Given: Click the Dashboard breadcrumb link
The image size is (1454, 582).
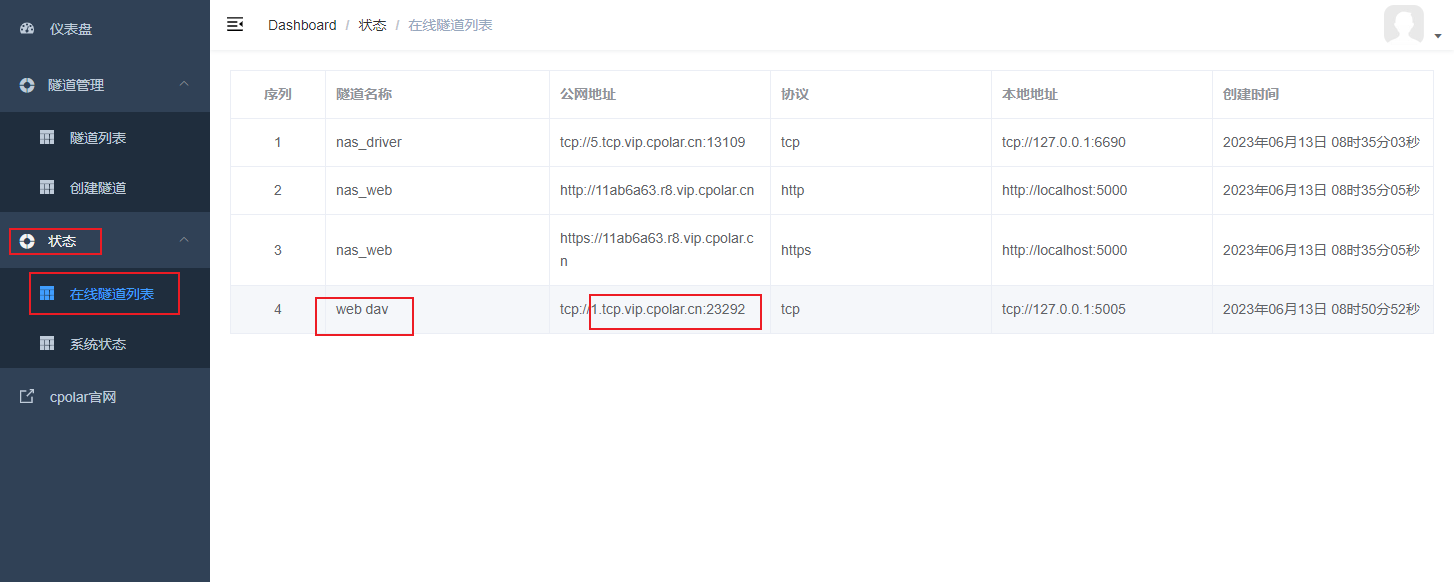Looking at the screenshot, I should pos(302,25).
